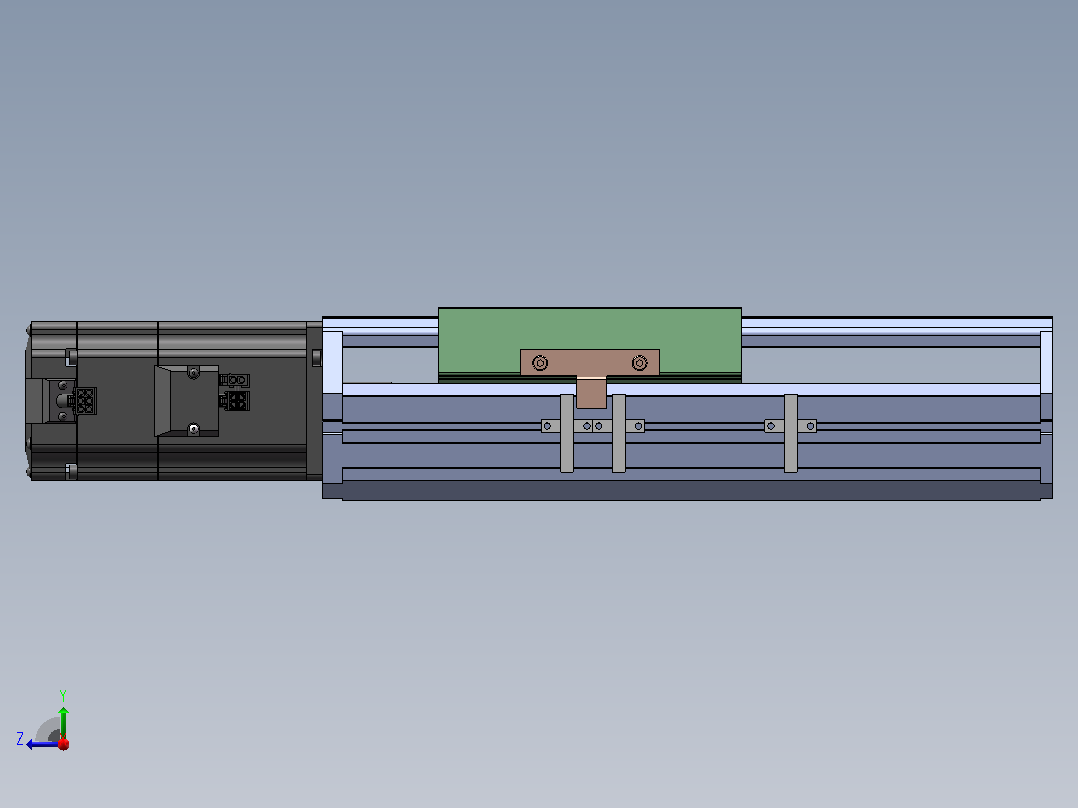Screen dimensions: 1078x808
Task: Pick the right screw on the brown bracket
Action: point(639,362)
